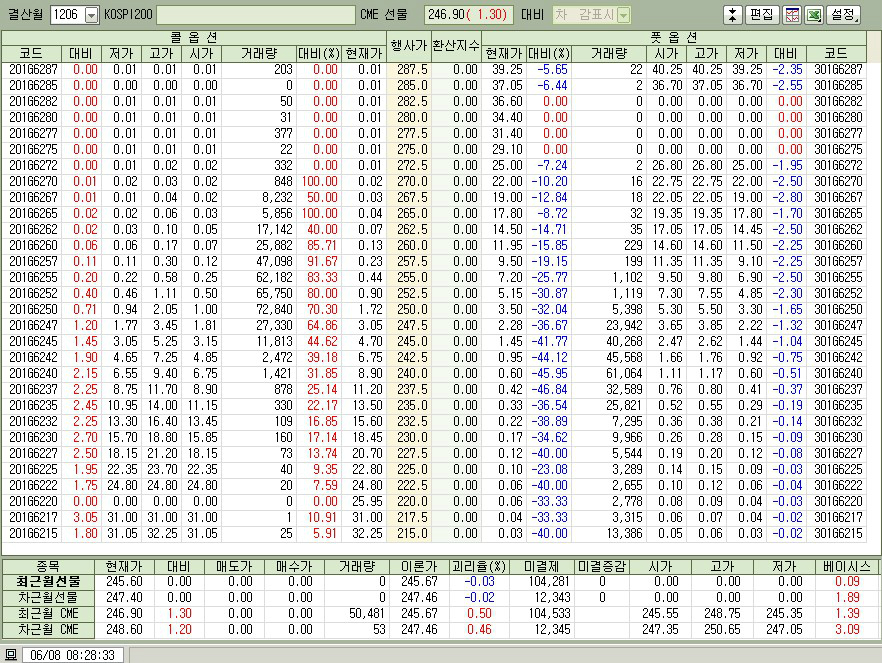Select the 최근월선물 row label
This screenshot has width=882, height=663.
(48, 580)
